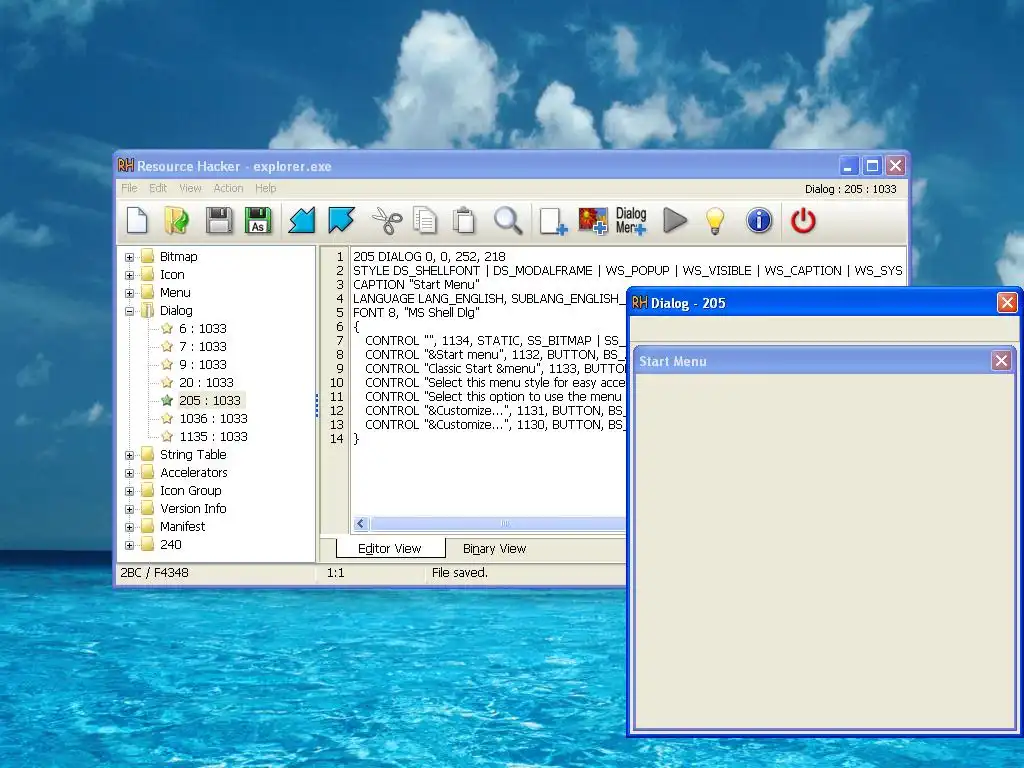
Task: Click the CAPTION "Start Menu" code line
Action: tap(416, 285)
